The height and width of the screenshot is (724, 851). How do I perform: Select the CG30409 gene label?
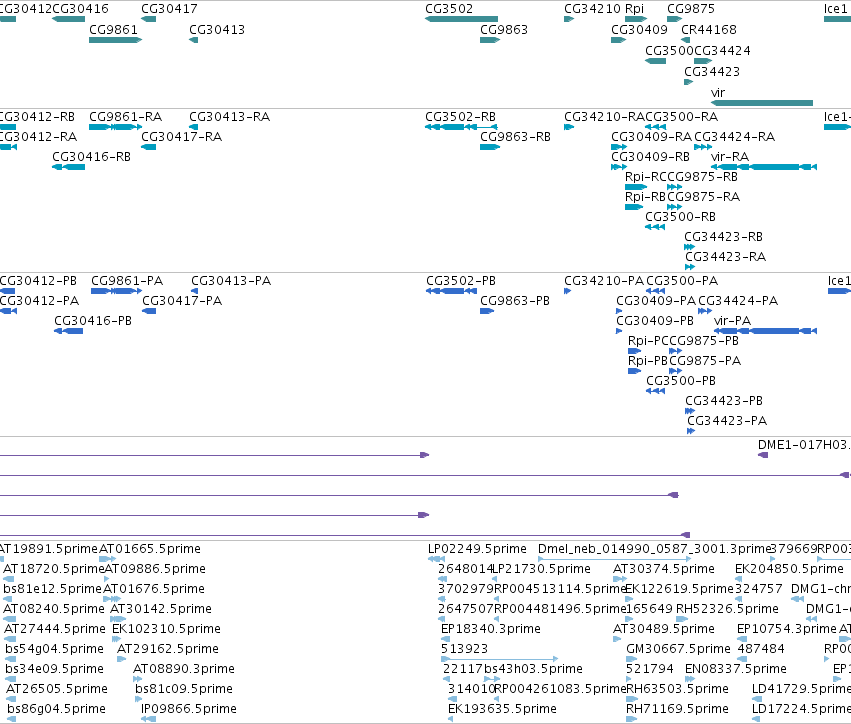(x=639, y=29)
